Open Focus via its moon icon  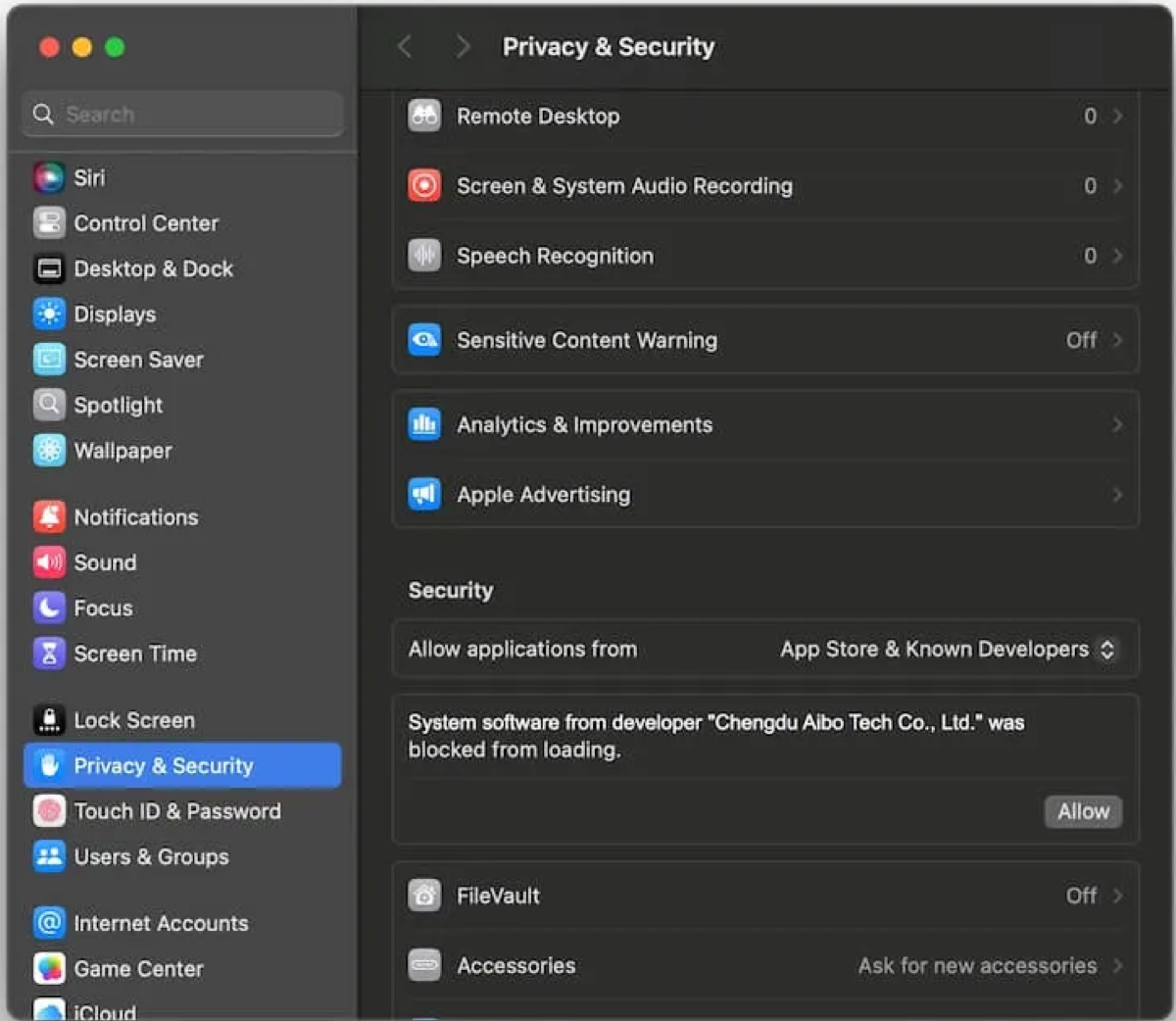[49, 608]
